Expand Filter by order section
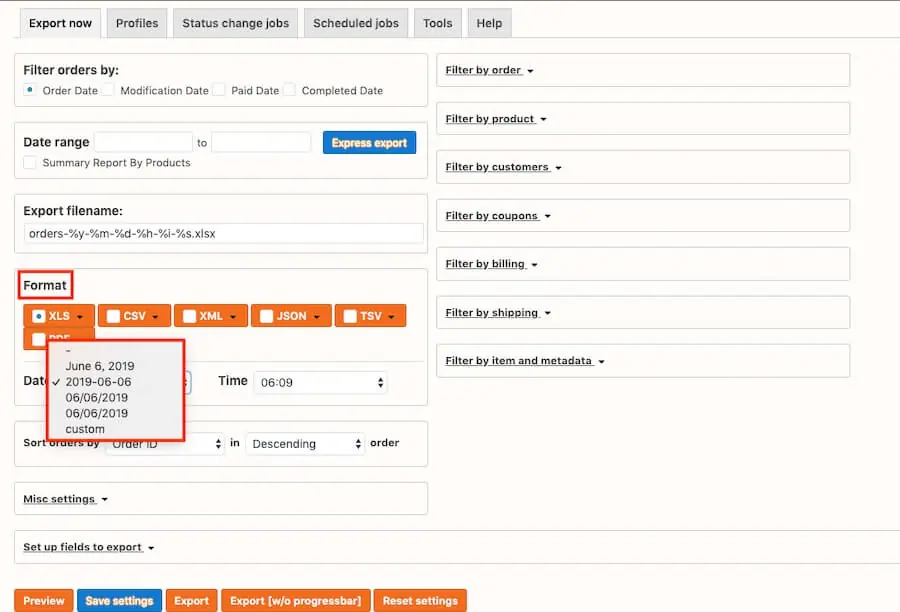 [x=489, y=70]
